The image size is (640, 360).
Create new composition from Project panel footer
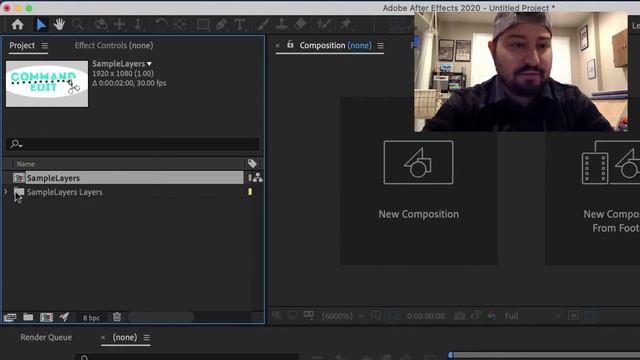click(x=47, y=317)
